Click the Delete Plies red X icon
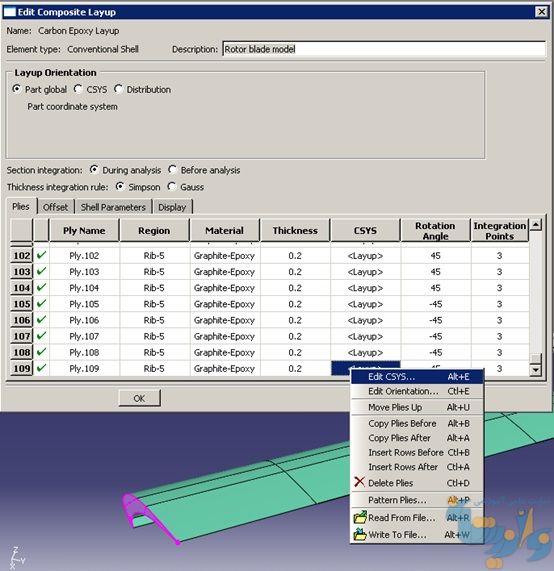 click(359, 482)
